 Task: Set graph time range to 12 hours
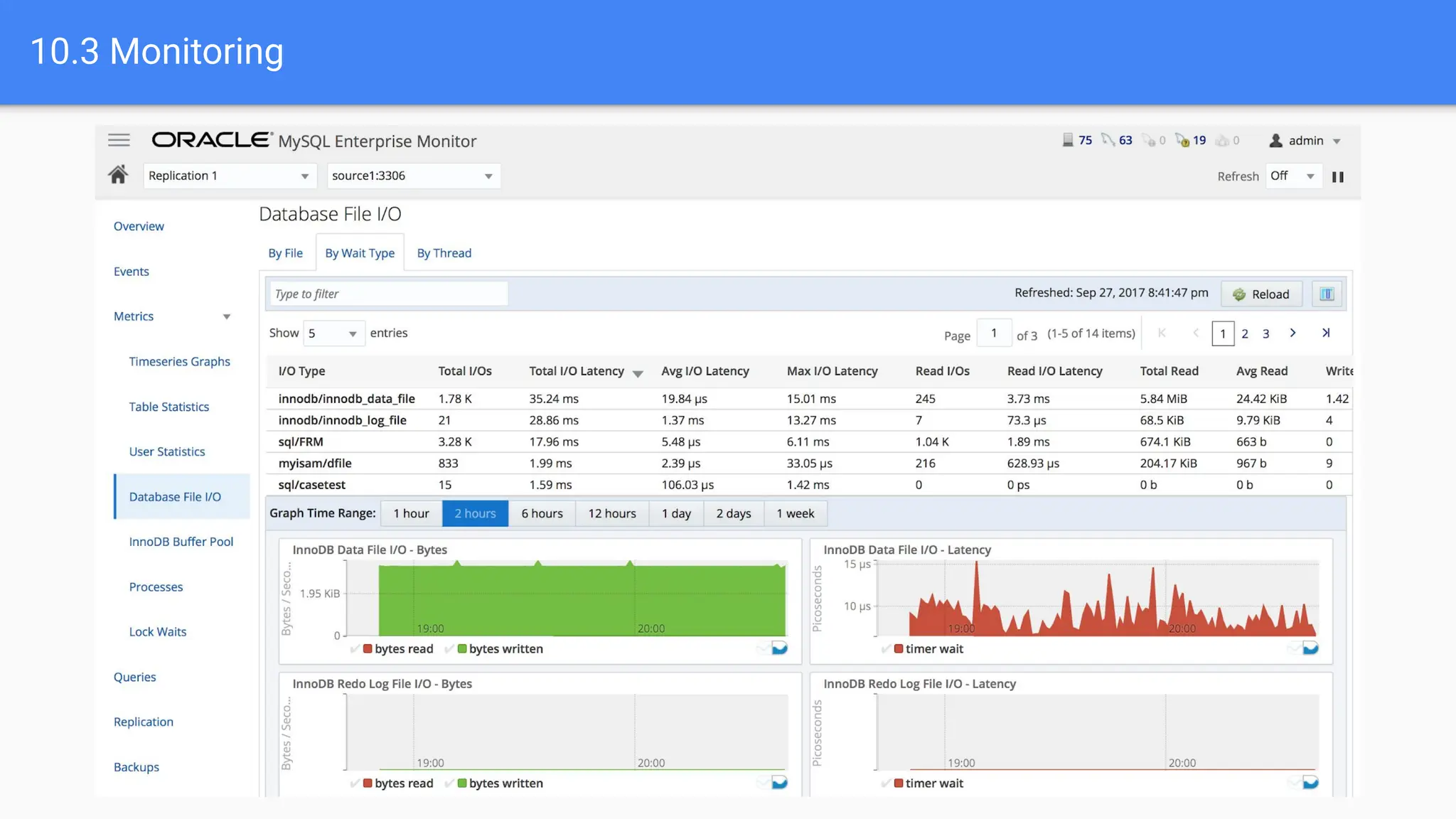point(612,513)
